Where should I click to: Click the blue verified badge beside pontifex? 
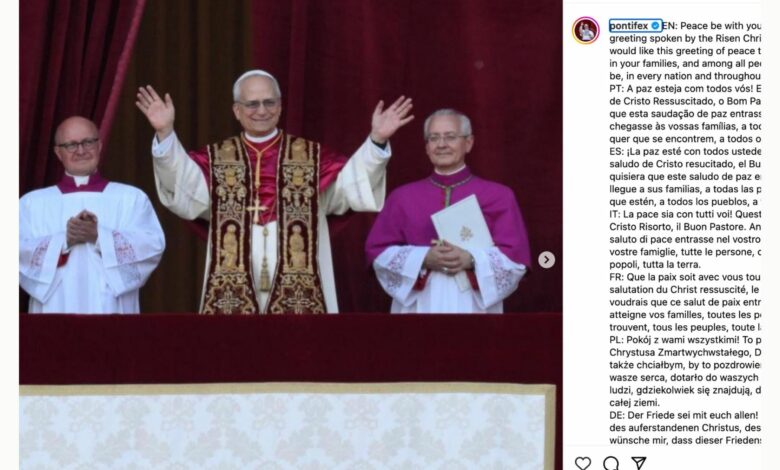point(655,25)
